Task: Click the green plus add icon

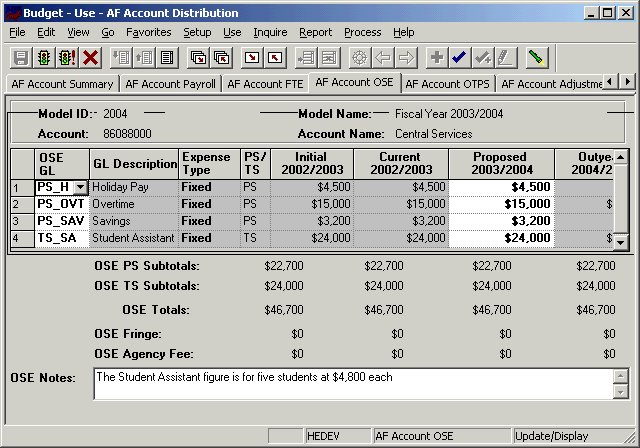Action: [435, 58]
